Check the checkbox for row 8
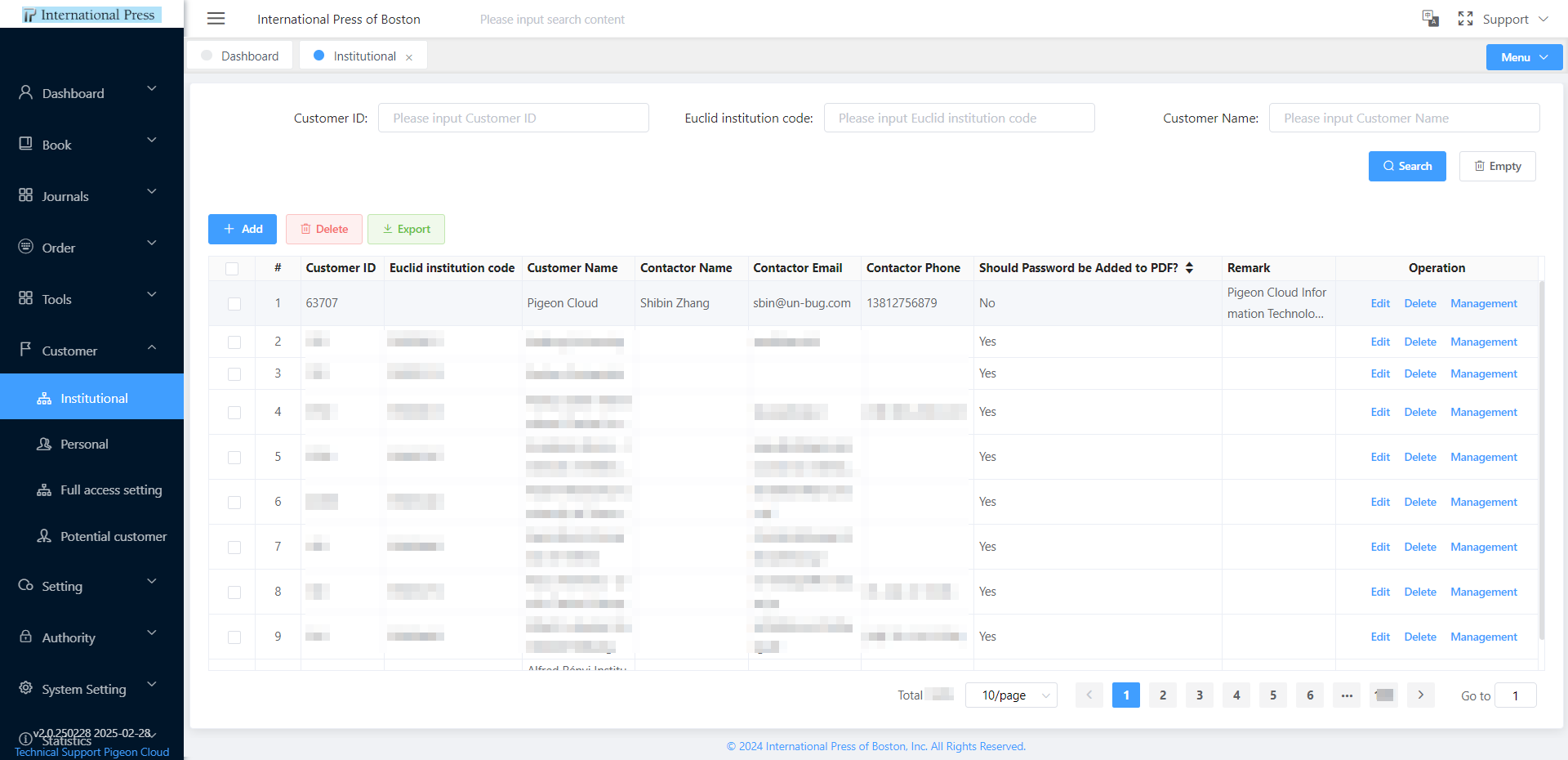 tap(234, 592)
